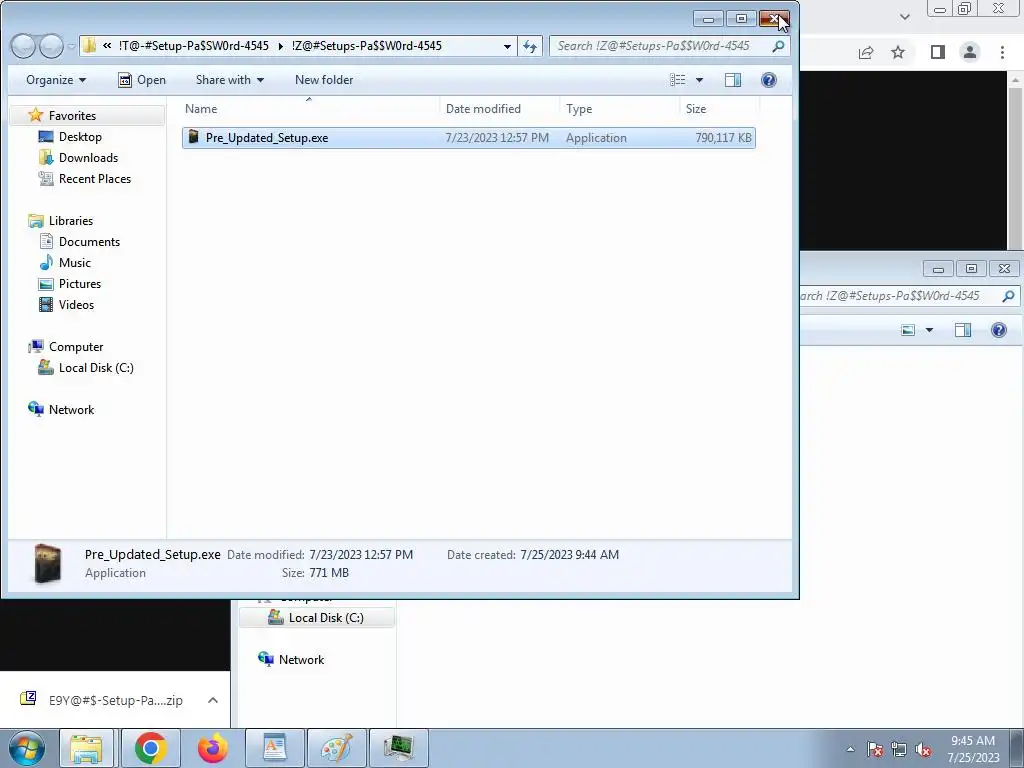Switch to Google Chrome in the taskbar
1024x768 pixels.
coord(151,748)
